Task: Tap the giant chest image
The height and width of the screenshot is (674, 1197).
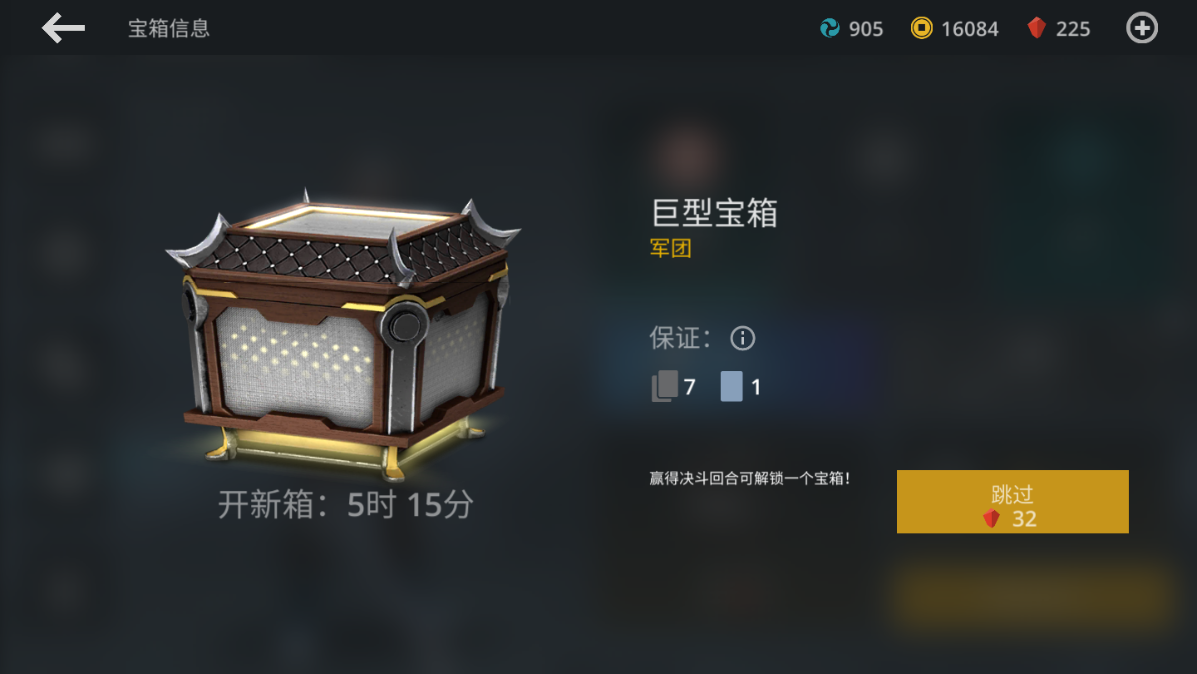Action: [x=344, y=334]
